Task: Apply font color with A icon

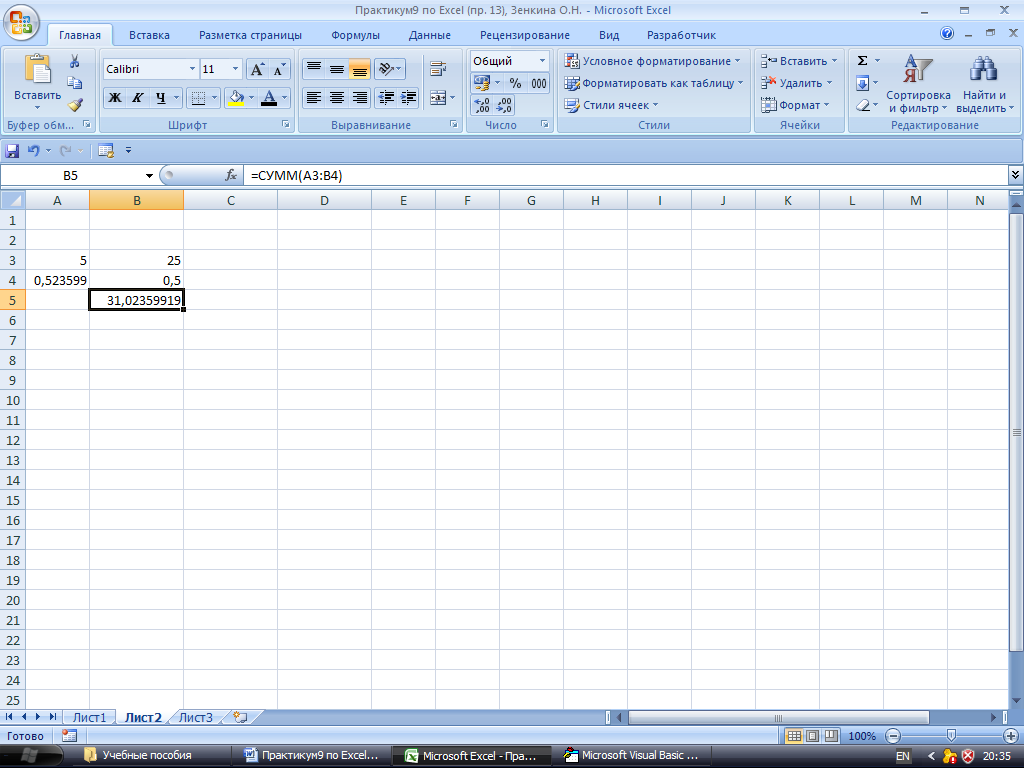Action: pyautogui.click(x=268, y=98)
